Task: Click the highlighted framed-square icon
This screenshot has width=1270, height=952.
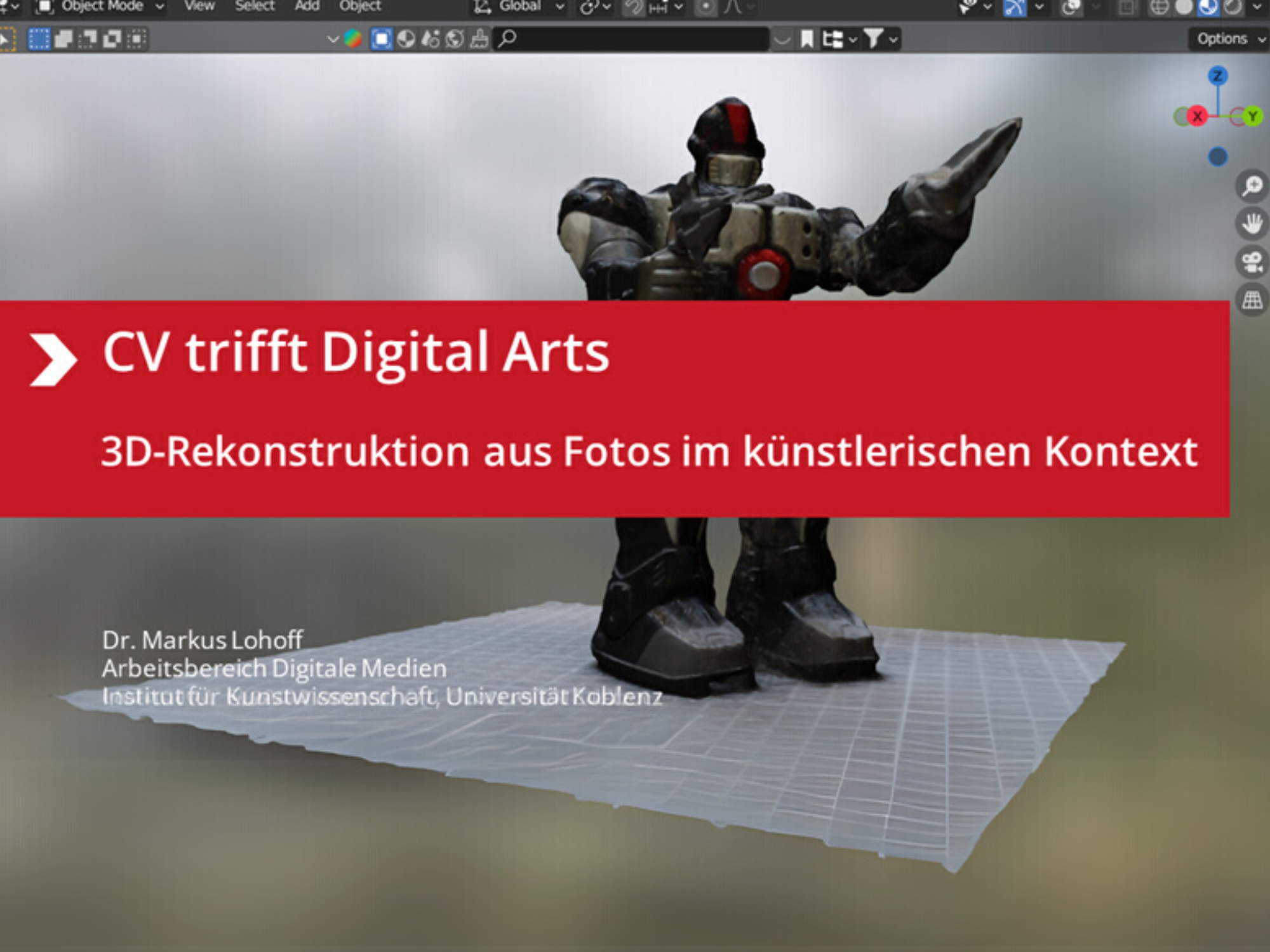Action: 381,39
